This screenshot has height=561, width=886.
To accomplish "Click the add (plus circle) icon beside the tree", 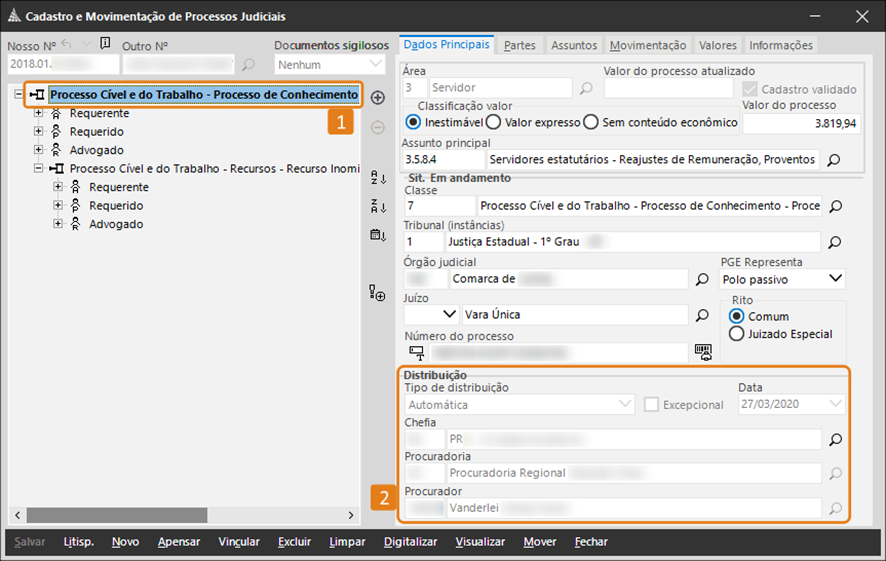I will (377, 98).
